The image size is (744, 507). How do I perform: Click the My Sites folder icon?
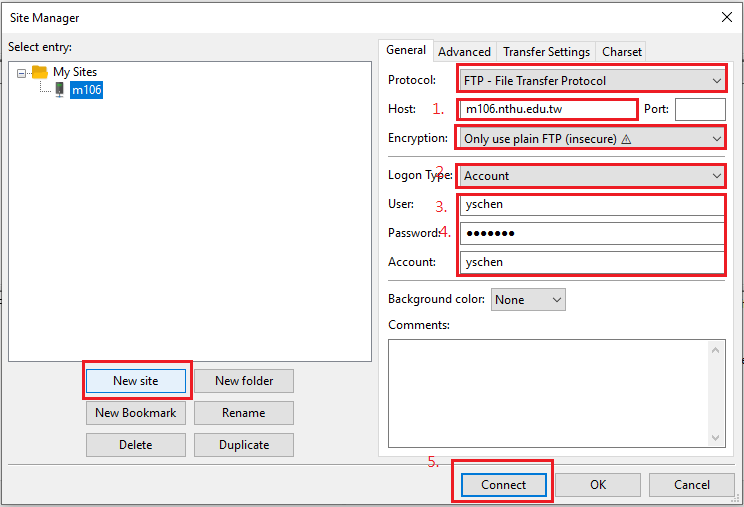(x=39, y=72)
